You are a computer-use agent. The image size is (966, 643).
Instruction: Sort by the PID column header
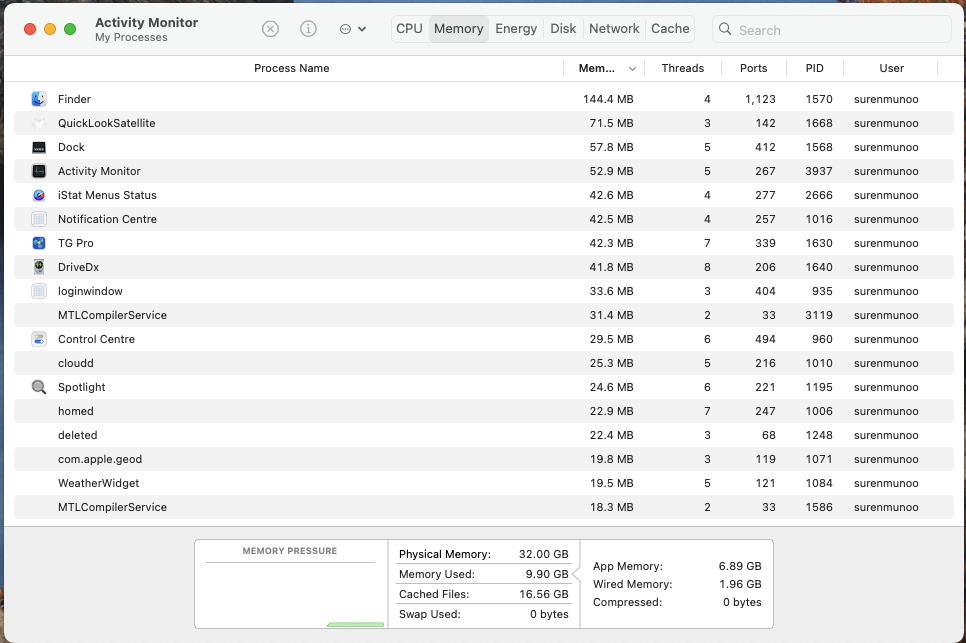tap(814, 68)
